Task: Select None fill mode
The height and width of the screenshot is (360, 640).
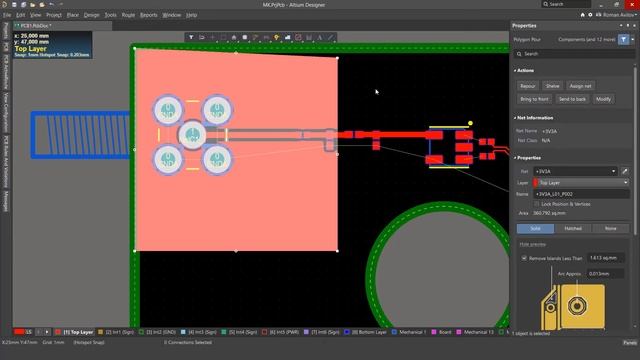Action: click(610, 228)
